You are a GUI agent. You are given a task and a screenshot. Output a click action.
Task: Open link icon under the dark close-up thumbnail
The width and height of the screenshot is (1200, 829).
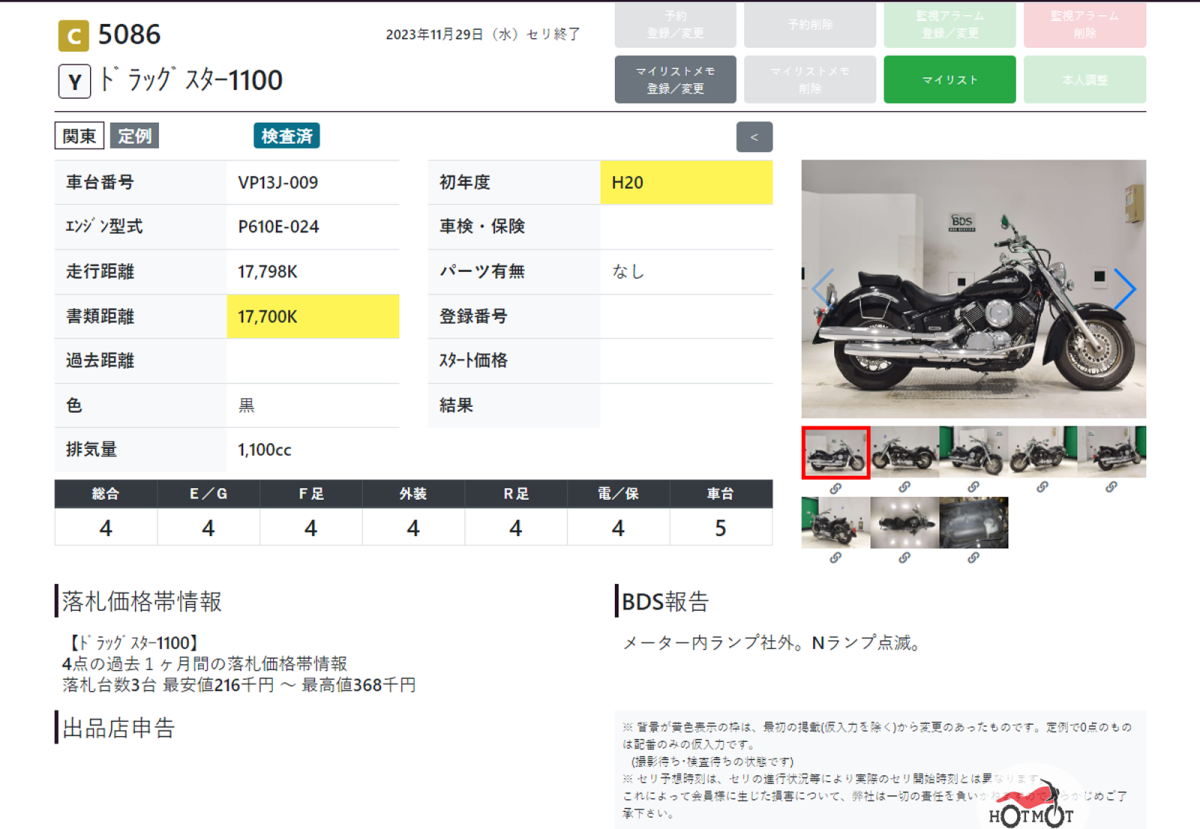[x=973, y=557]
